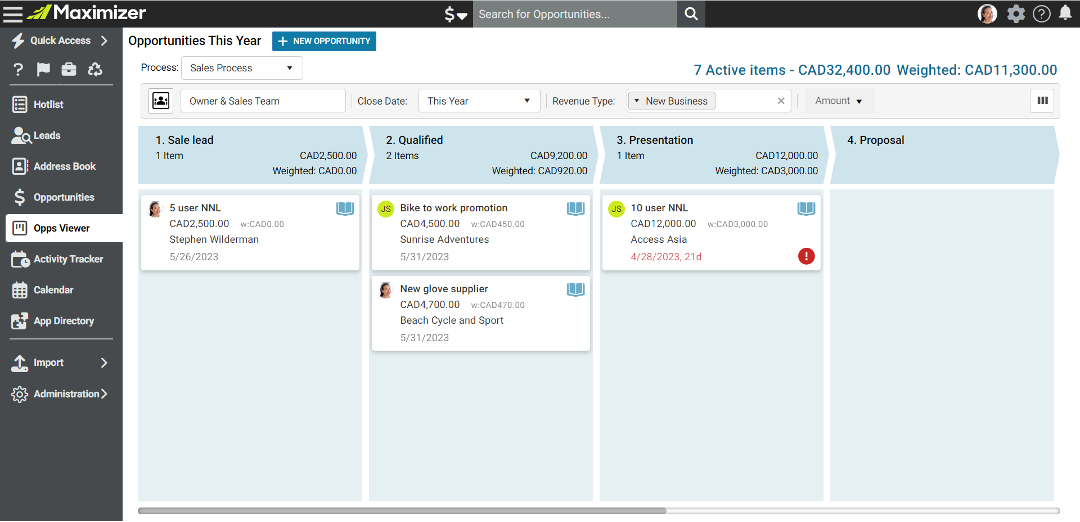Screen dimensions: 1080x522
Task: Click the owner photo on 5 user NNL card
Action: tap(155, 209)
